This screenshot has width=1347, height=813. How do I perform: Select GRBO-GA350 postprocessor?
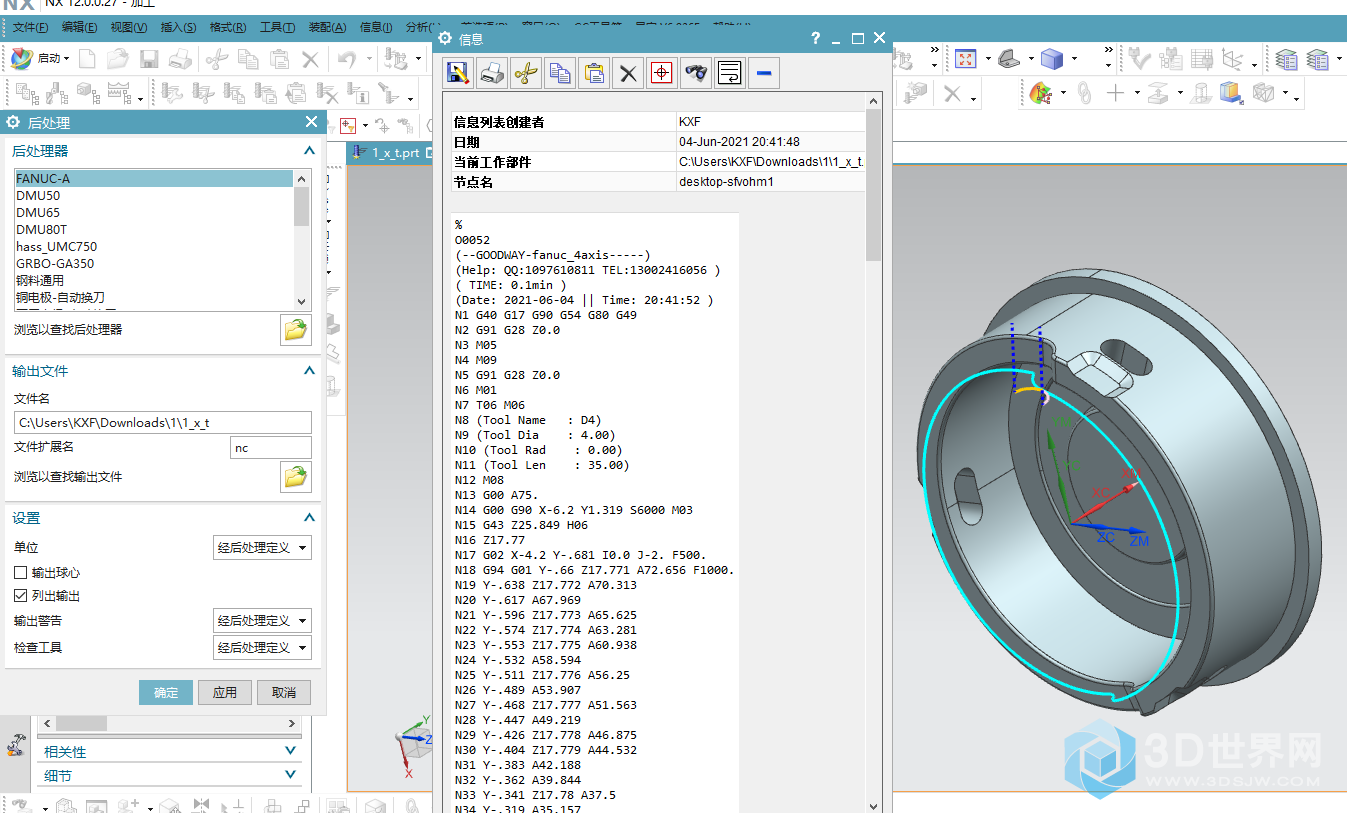point(153,264)
